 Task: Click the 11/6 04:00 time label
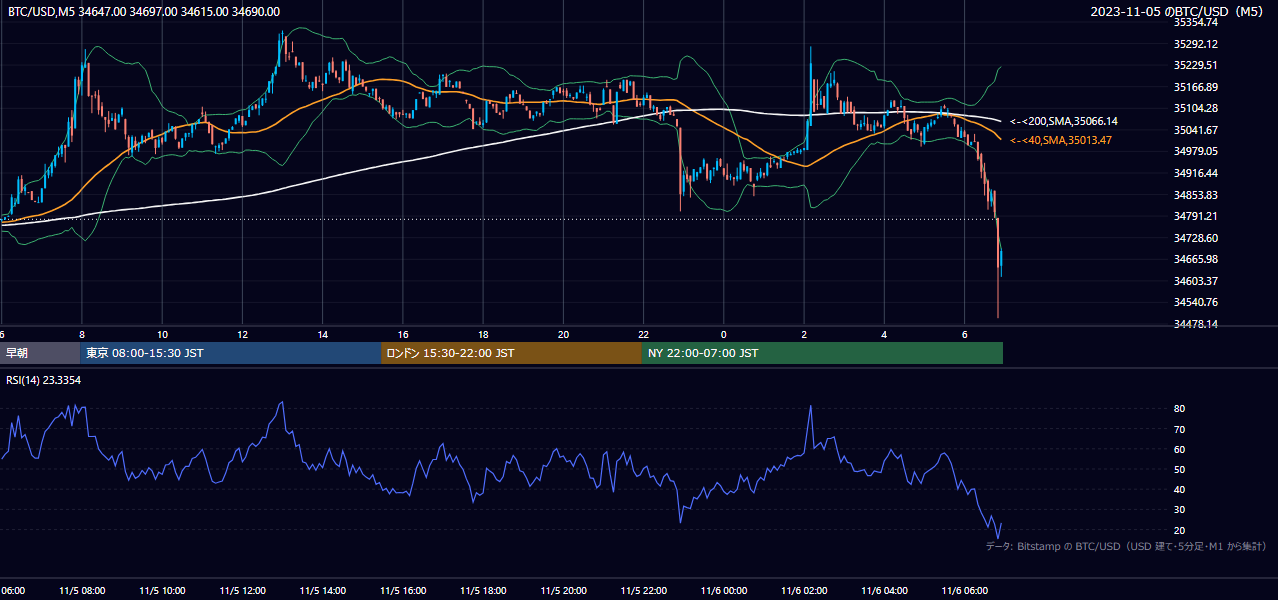(x=884, y=591)
